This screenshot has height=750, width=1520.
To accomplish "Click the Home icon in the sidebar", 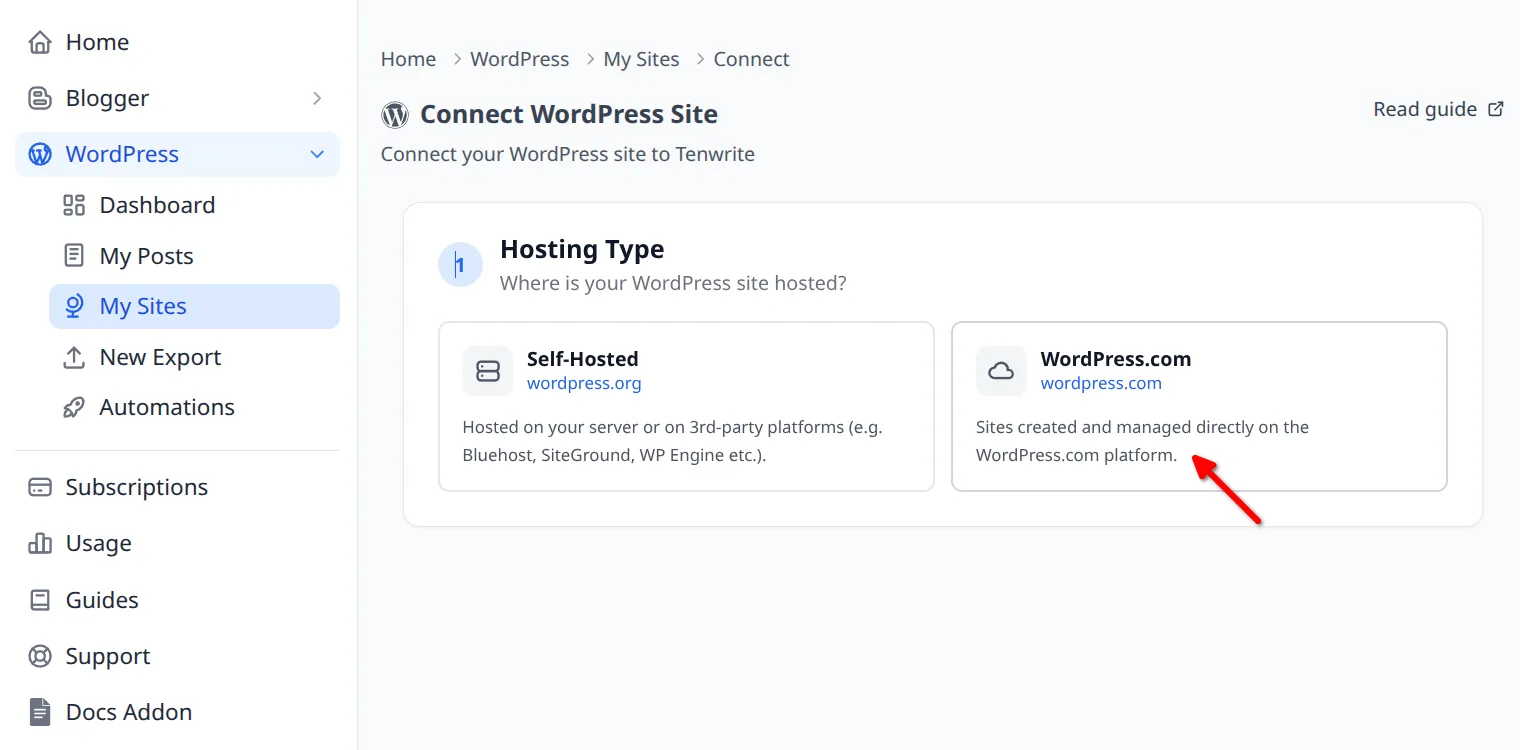I will pos(39,41).
